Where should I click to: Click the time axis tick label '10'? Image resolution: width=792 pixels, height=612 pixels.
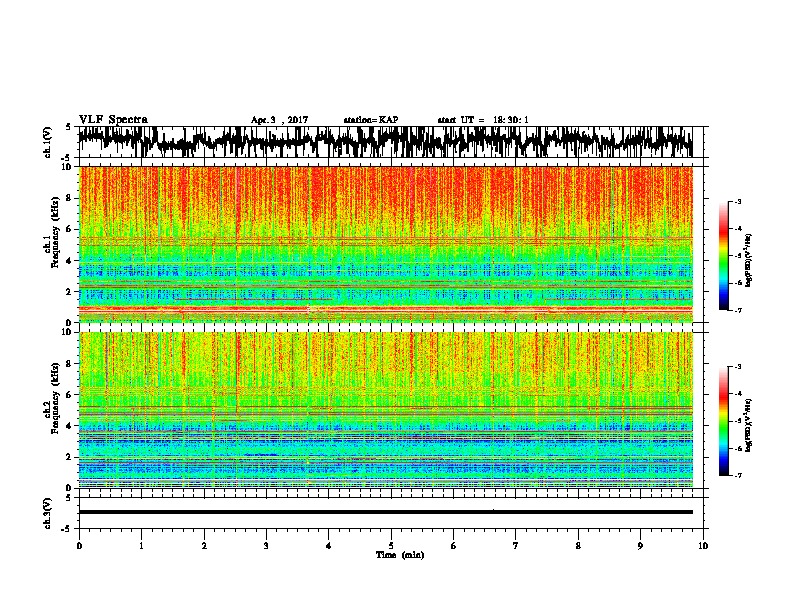point(703,546)
